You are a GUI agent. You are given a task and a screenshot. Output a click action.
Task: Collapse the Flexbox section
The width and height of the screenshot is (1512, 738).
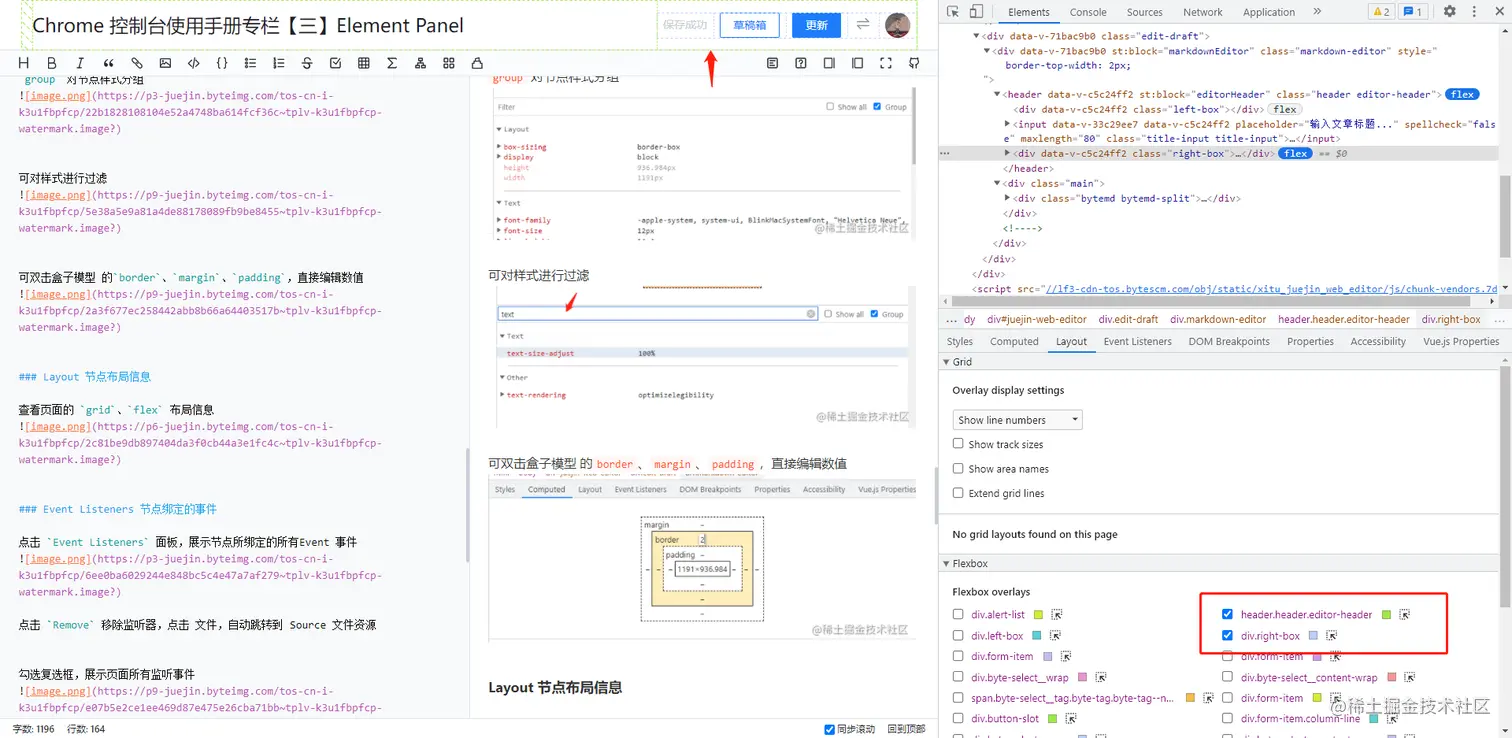coord(947,564)
